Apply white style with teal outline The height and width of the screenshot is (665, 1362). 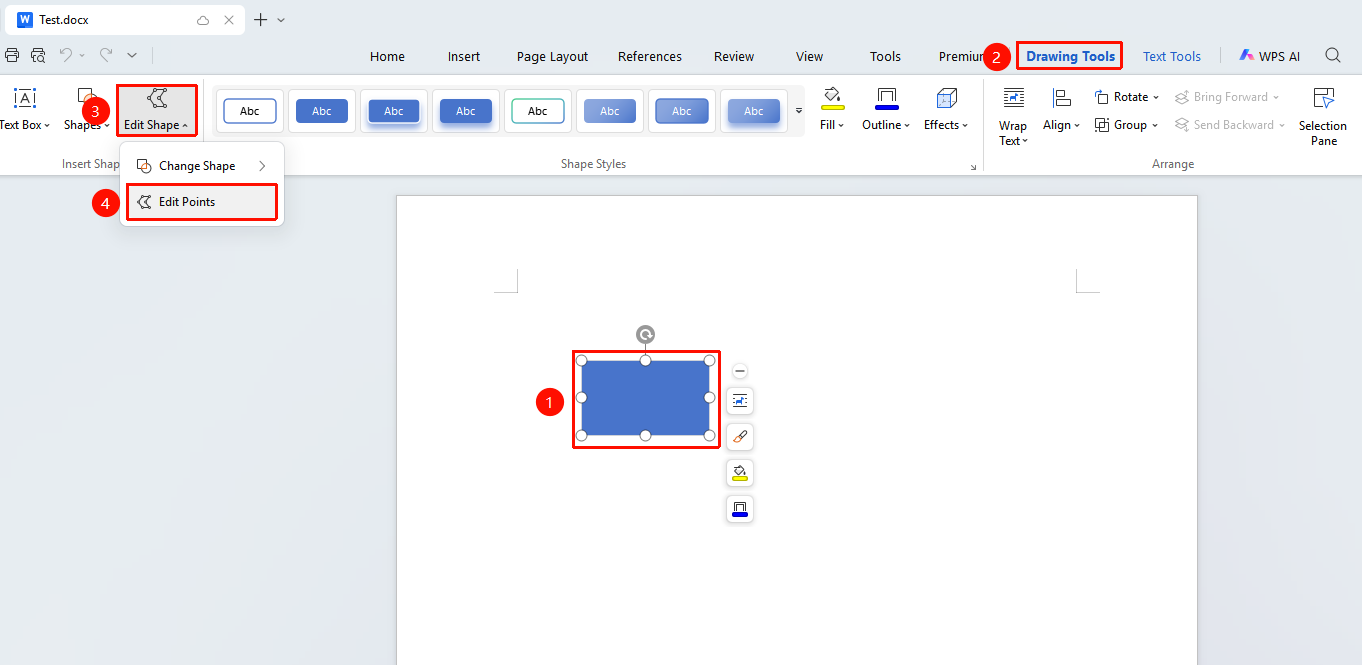(x=538, y=111)
